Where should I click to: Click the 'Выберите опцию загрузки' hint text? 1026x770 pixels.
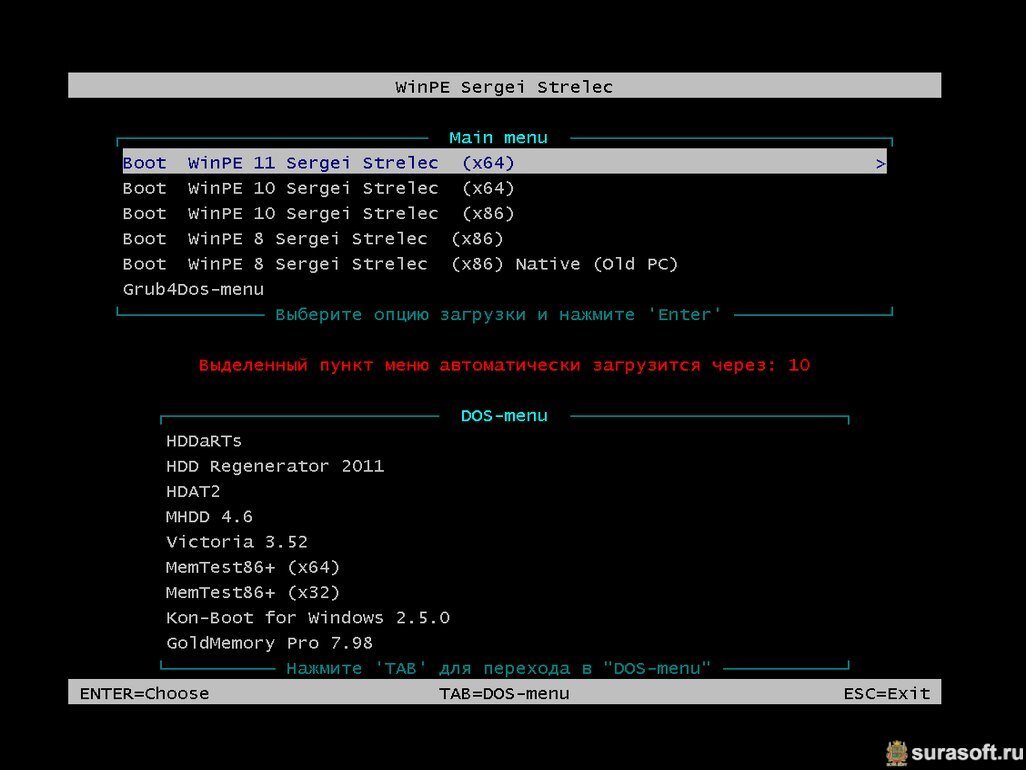point(498,315)
